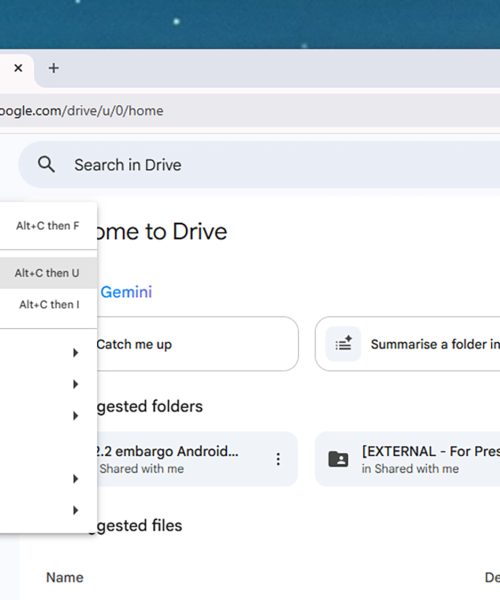Viewport: 500px width, 600px height.
Task: Click the address bar showing drive/u/0/home
Action: click(x=250, y=111)
